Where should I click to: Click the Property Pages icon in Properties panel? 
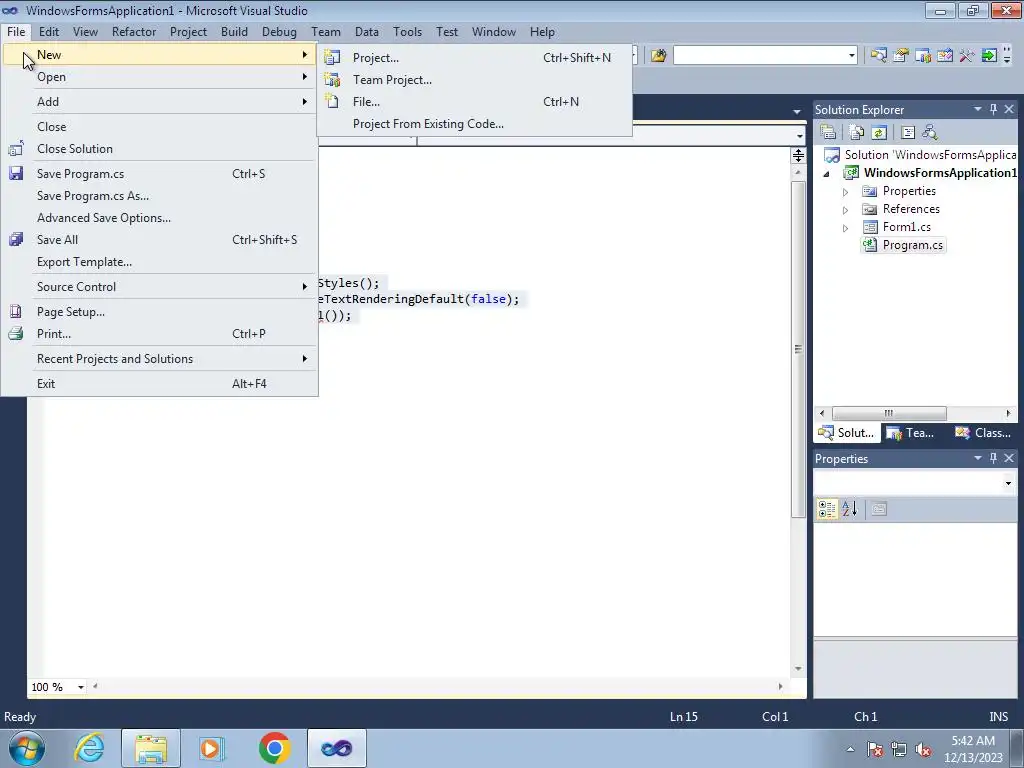(879, 509)
